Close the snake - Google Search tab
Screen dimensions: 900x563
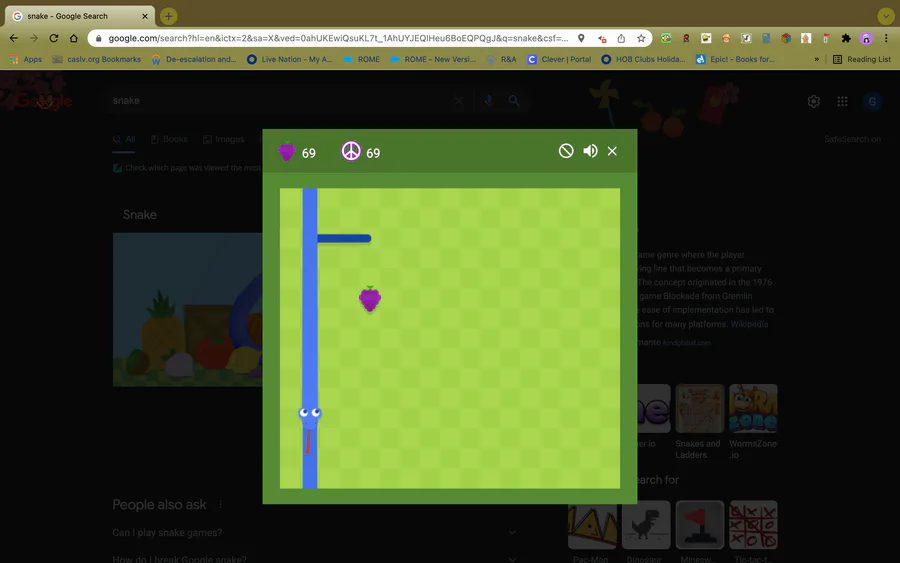pos(145,16)
